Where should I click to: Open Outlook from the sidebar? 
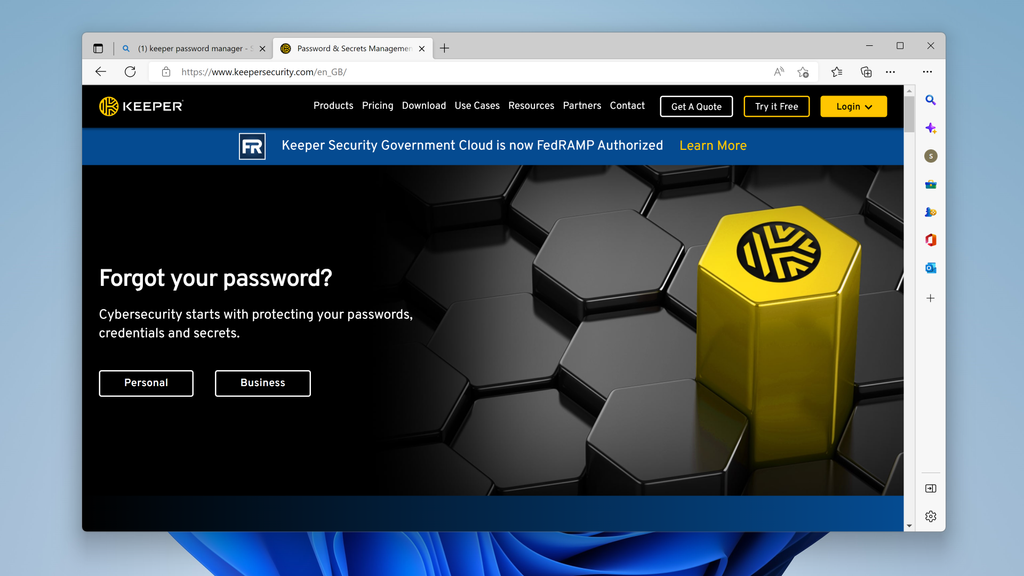click(x=930, y=268)
